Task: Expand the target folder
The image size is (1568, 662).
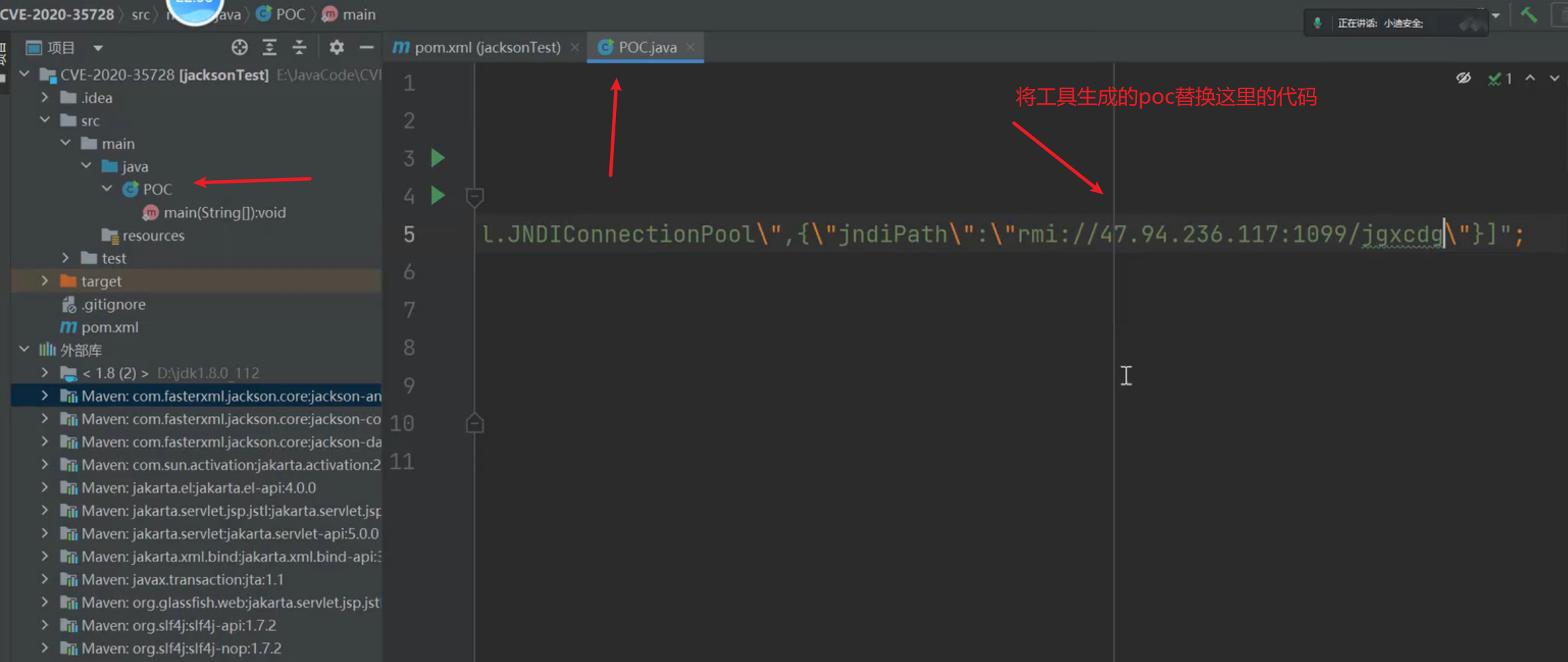Action: tap(45, 281)
